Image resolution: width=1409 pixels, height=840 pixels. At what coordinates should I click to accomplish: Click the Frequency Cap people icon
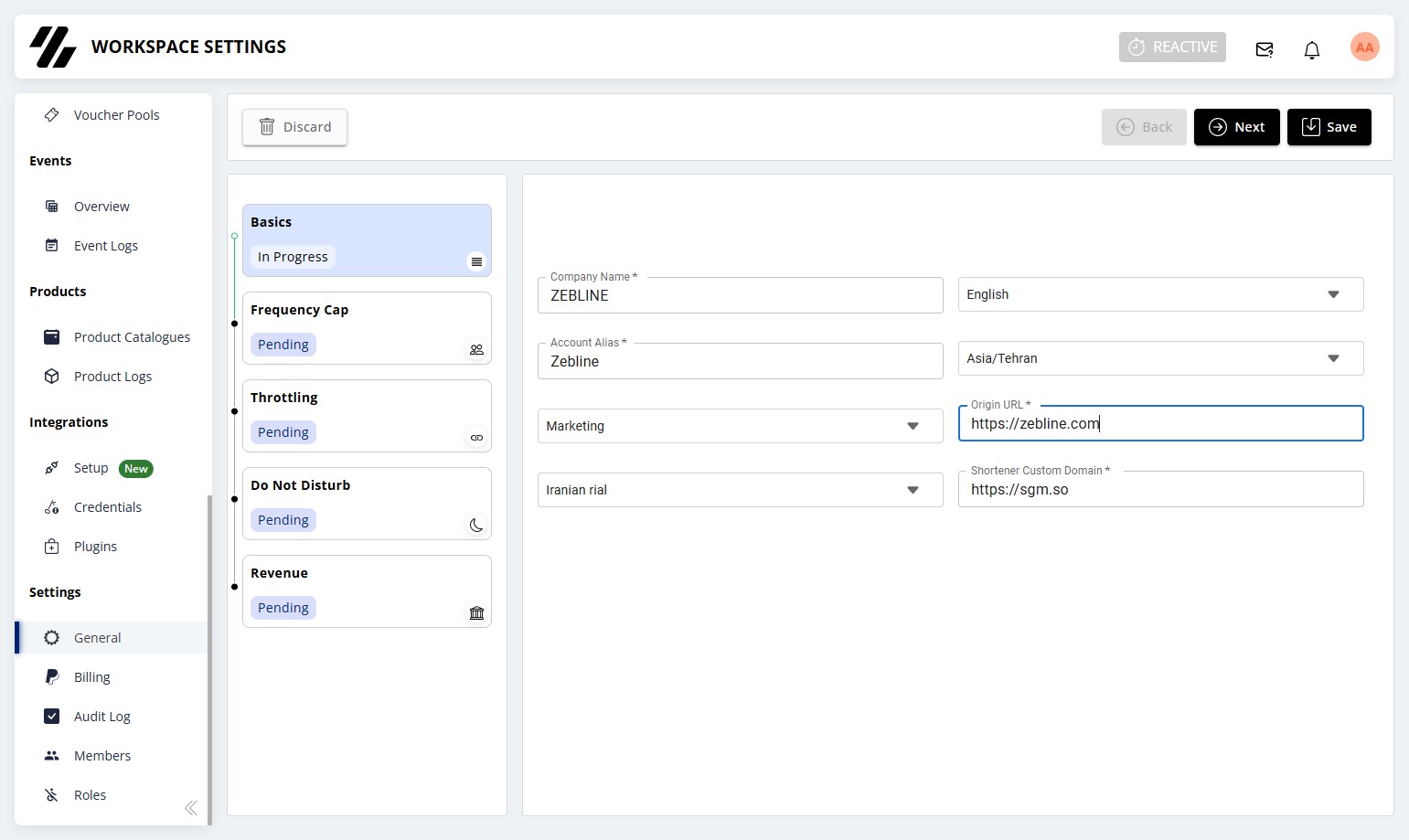click(476, 349)
